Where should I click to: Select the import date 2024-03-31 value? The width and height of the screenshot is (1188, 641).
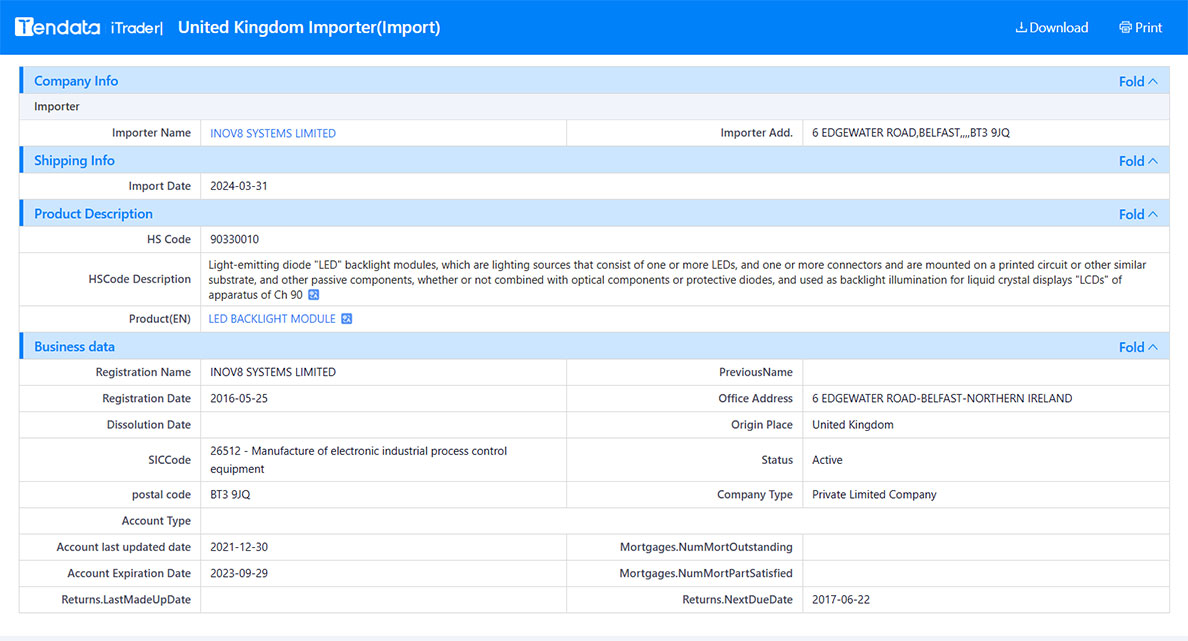point(239,186)
